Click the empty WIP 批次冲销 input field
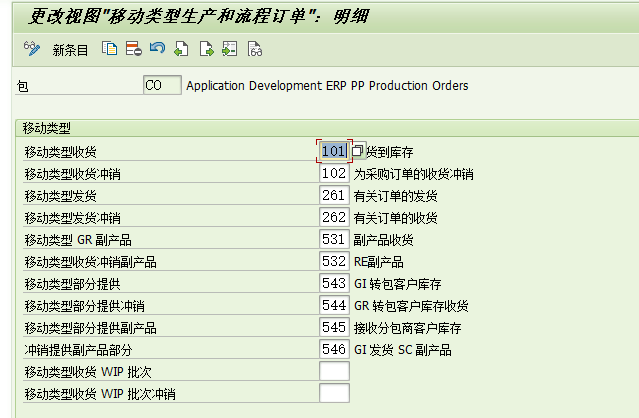The height and width of the screenshot is (418, 639). point(334,393)
